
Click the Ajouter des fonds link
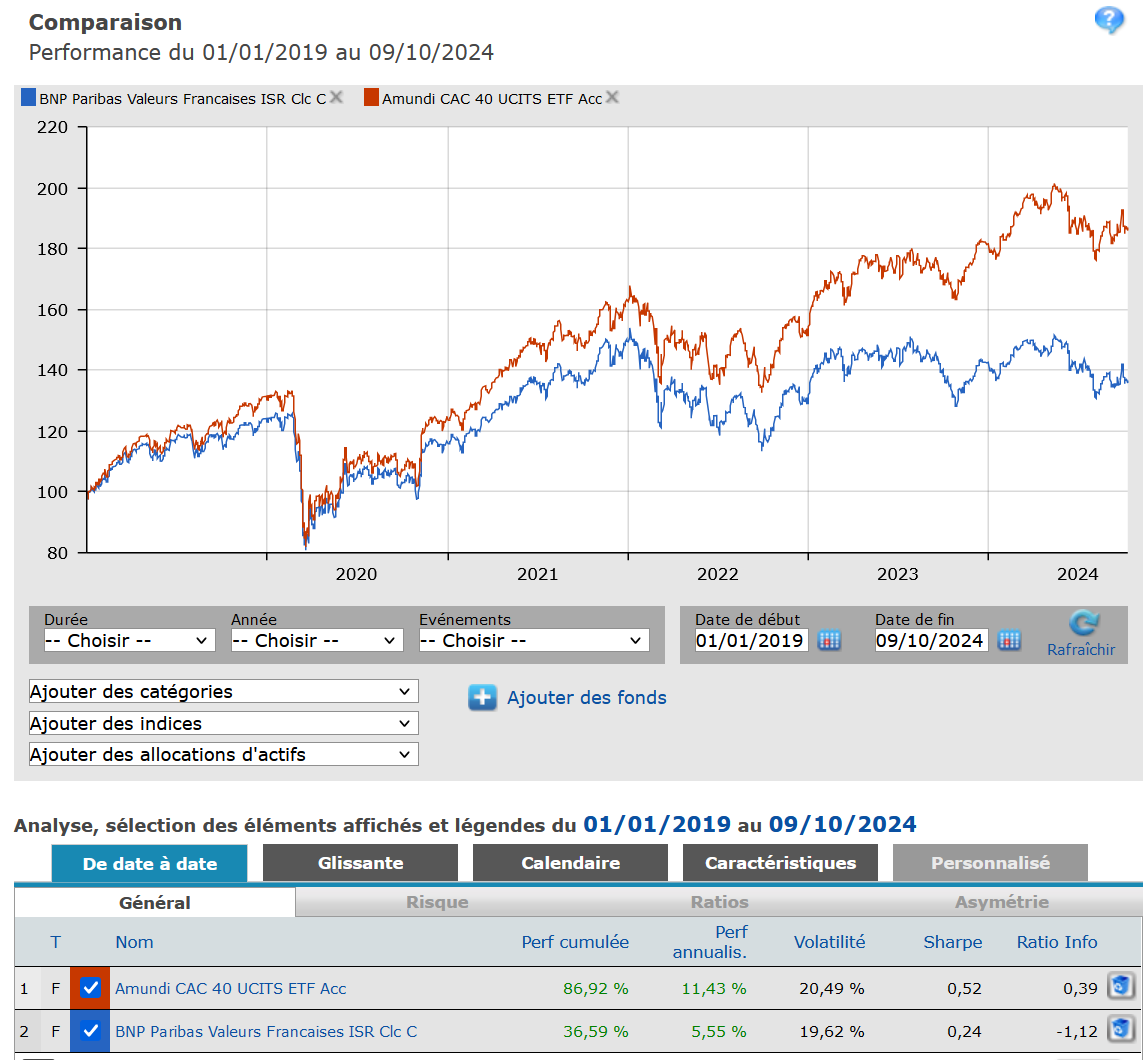(x=587, y=697)
